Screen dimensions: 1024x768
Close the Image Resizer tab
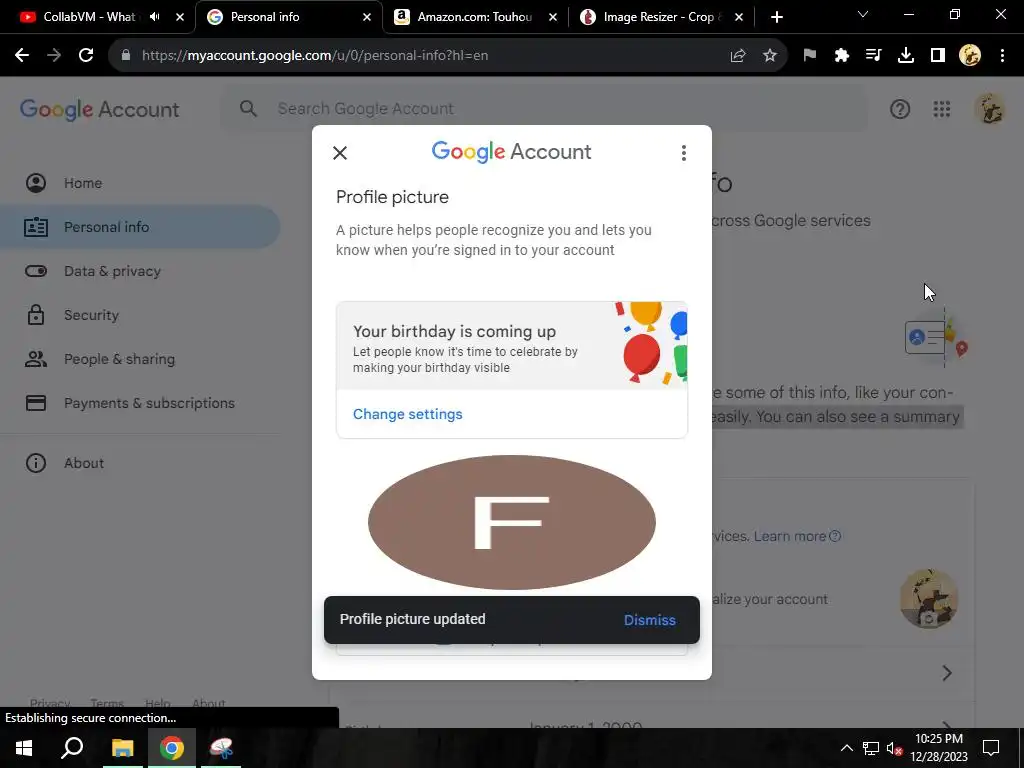point(739,18)
